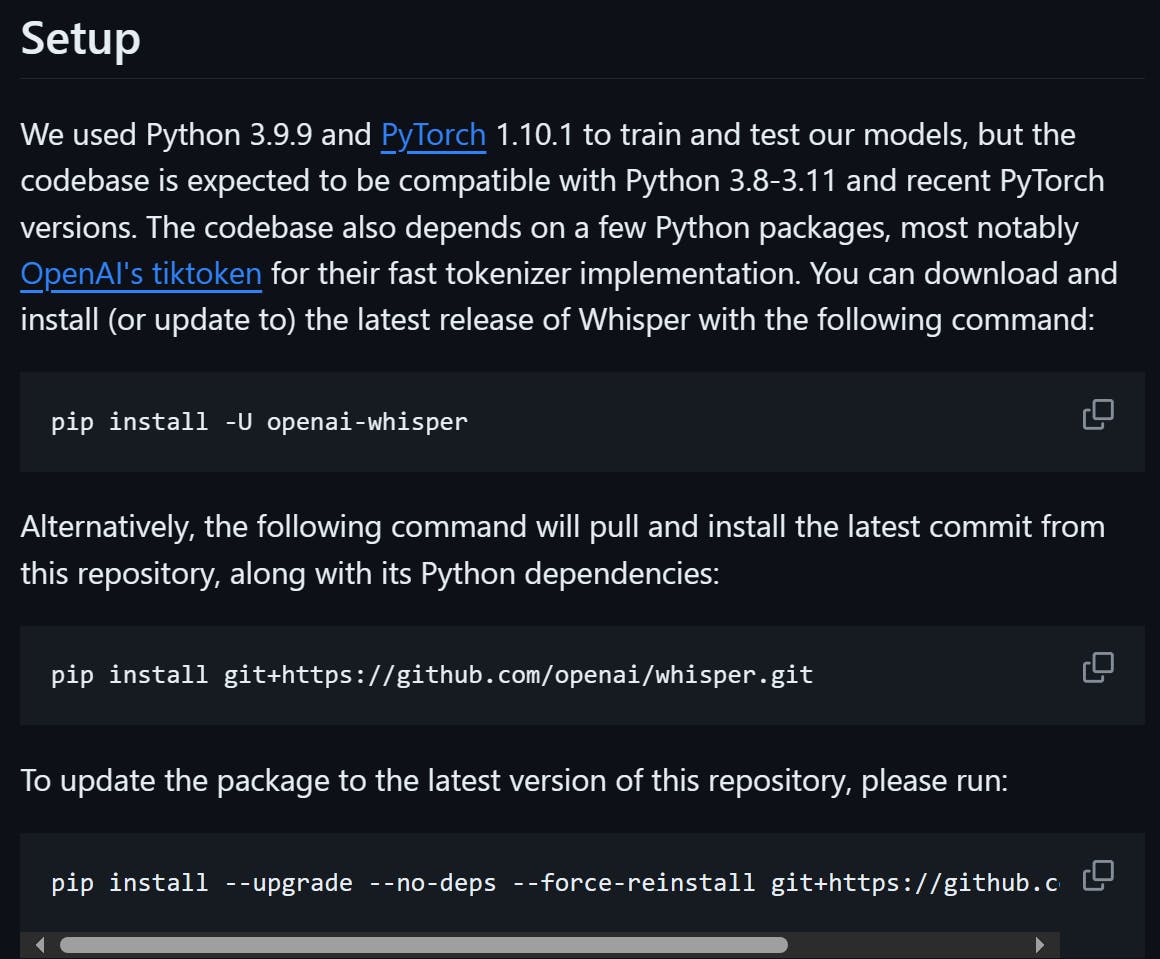Click the Setup heading
This screenshot has width=1160, height=959.
(81, 38)
